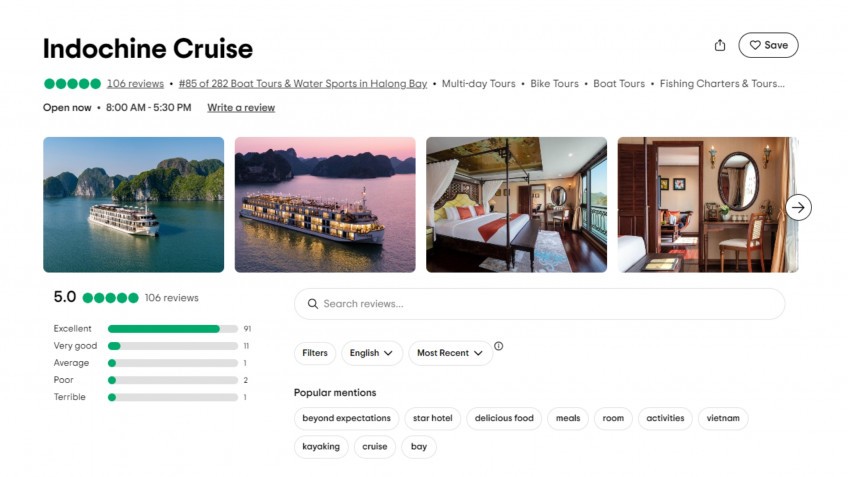Expand the Most Recent sort dropdown
This screenshot has width=848, height=477.
pyautogui.click(x=449, y=353)
